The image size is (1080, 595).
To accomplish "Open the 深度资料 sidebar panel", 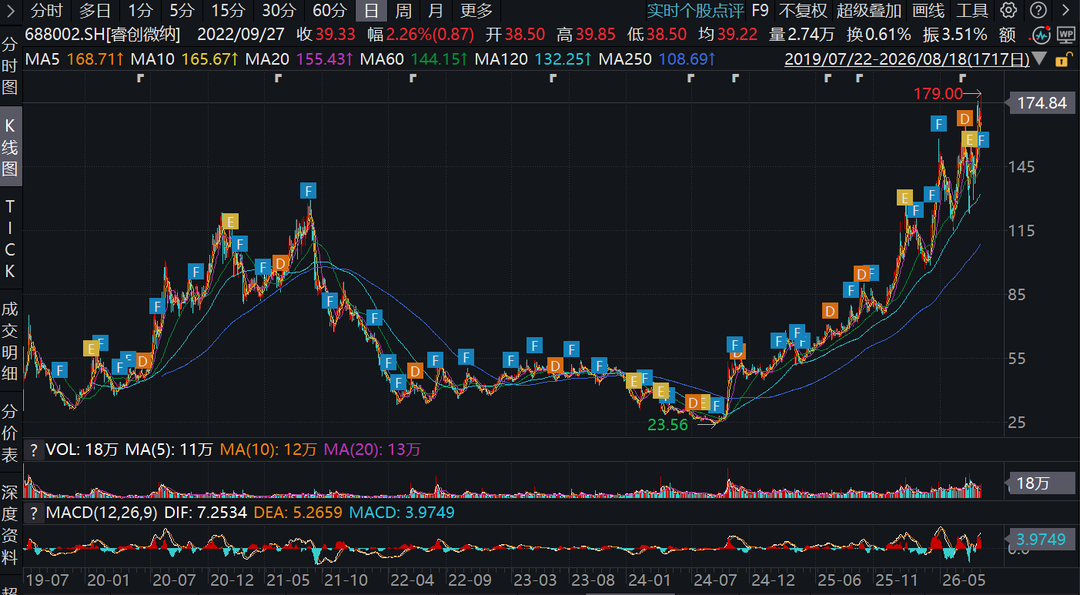I will pos(10,524).
